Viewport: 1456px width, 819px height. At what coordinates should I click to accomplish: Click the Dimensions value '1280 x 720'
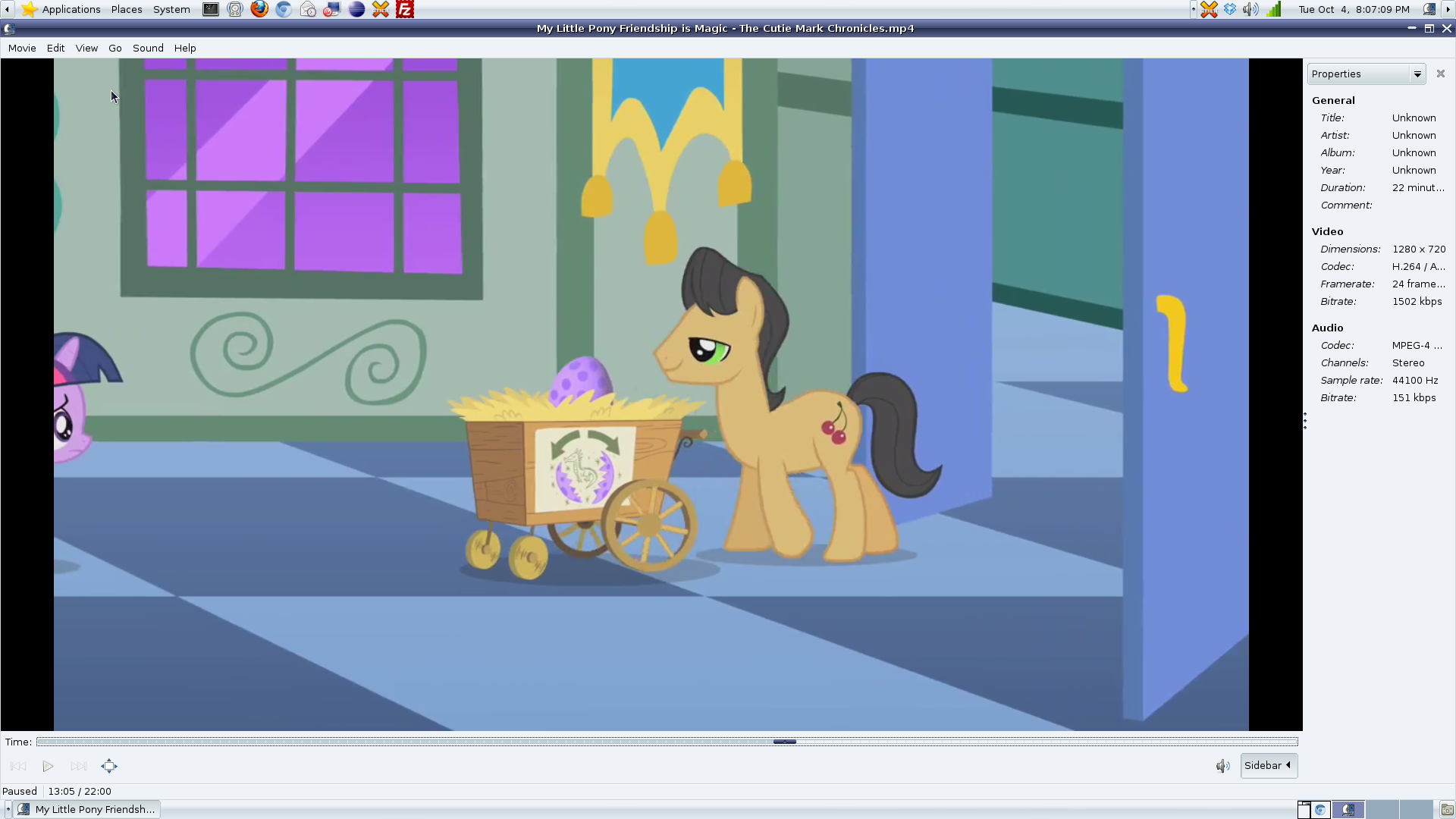point(1419,249)
